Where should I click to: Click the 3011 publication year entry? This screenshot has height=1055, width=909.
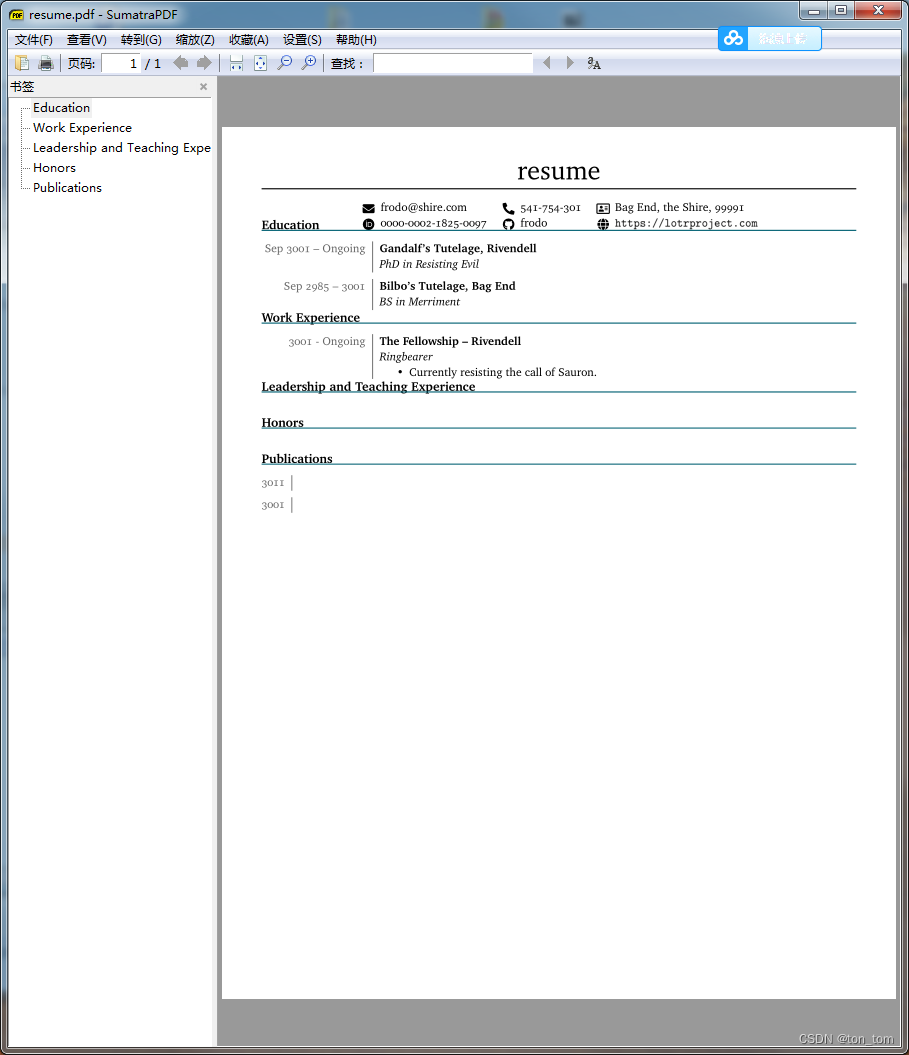point(272,483)
